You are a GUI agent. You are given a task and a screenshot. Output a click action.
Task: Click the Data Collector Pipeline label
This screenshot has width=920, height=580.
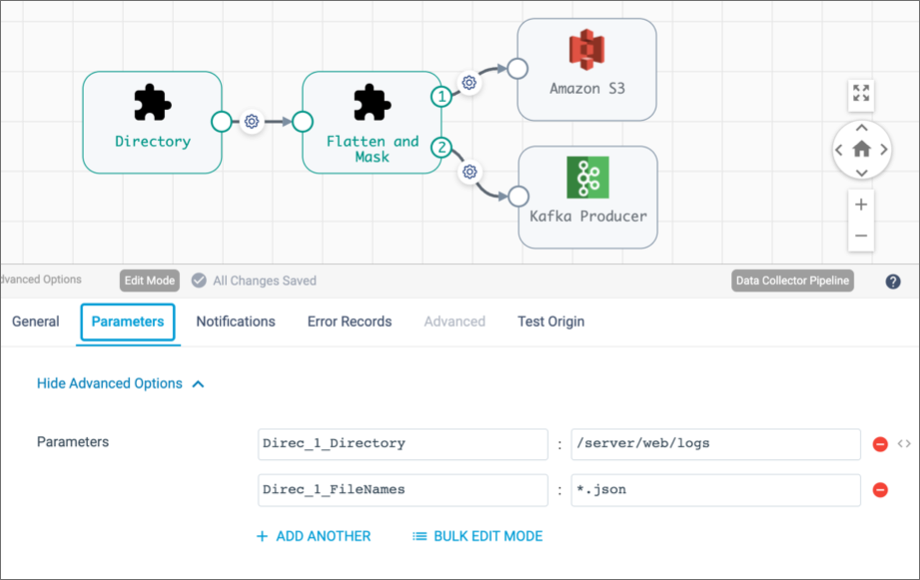[792, 280]
